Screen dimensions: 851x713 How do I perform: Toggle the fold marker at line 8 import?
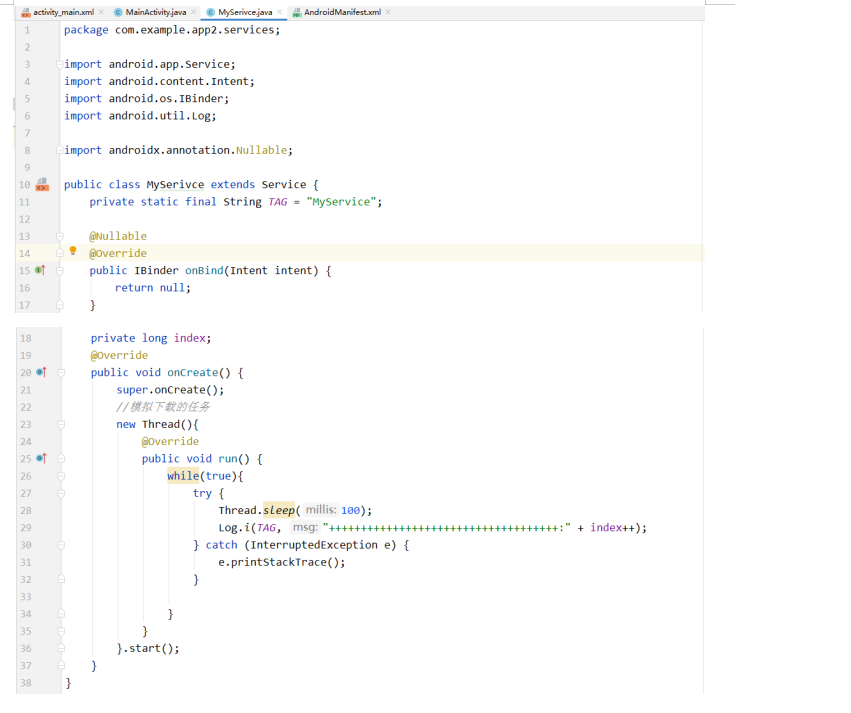pos(60,150)
